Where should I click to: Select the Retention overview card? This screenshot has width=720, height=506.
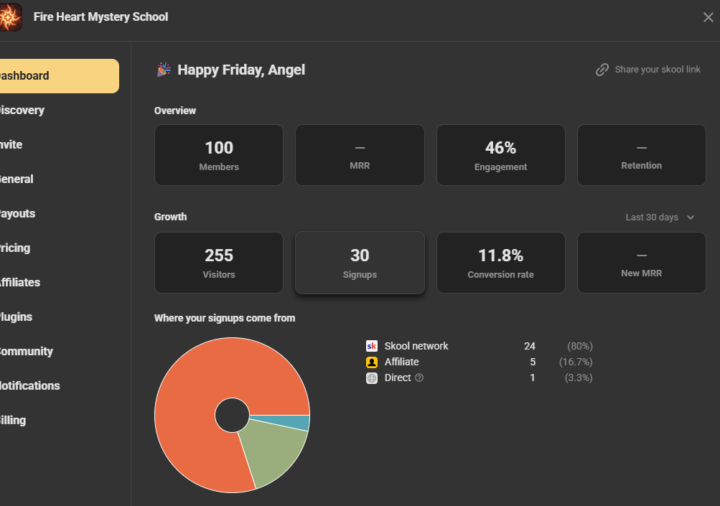[641, 155]
